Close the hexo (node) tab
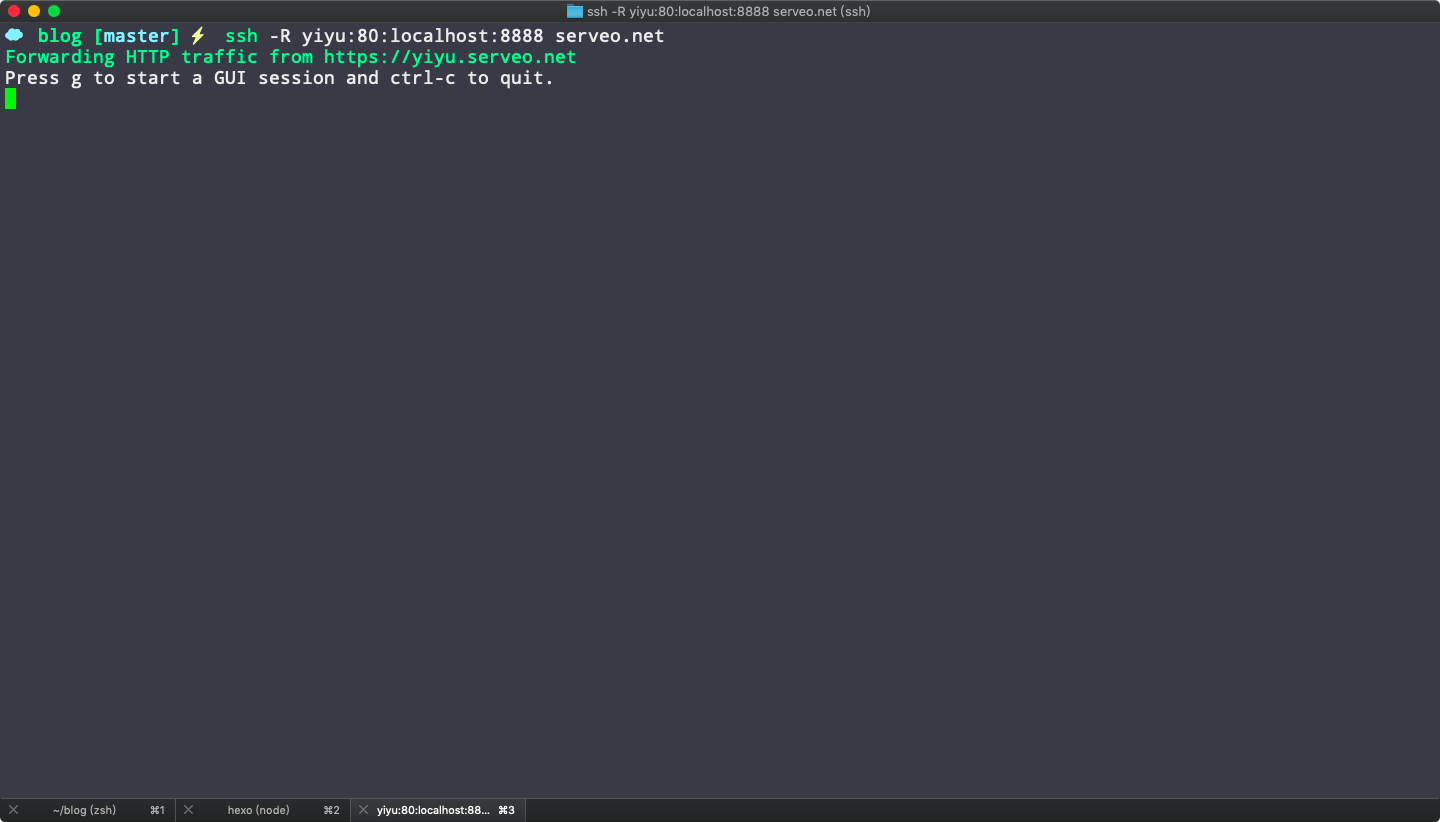 pos(188,810)
